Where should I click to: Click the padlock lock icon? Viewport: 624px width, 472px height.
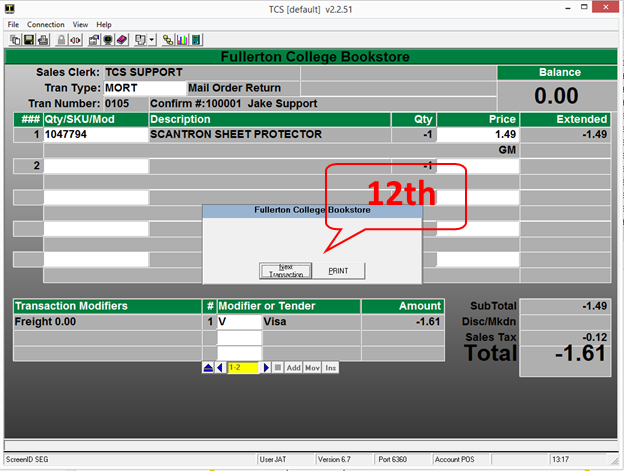[x=61, y=40]
